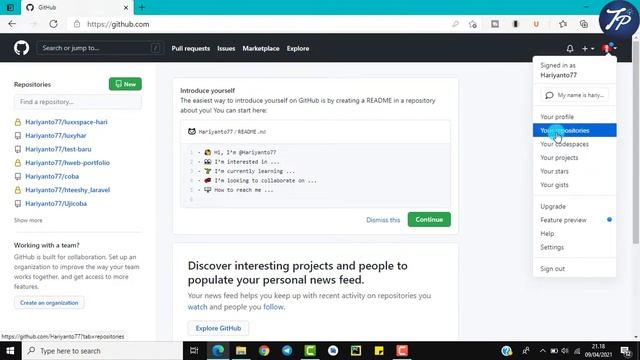This screenshot has height=360, width=640.
Task: Open Pull requests in top navigation
Action: 191,48
